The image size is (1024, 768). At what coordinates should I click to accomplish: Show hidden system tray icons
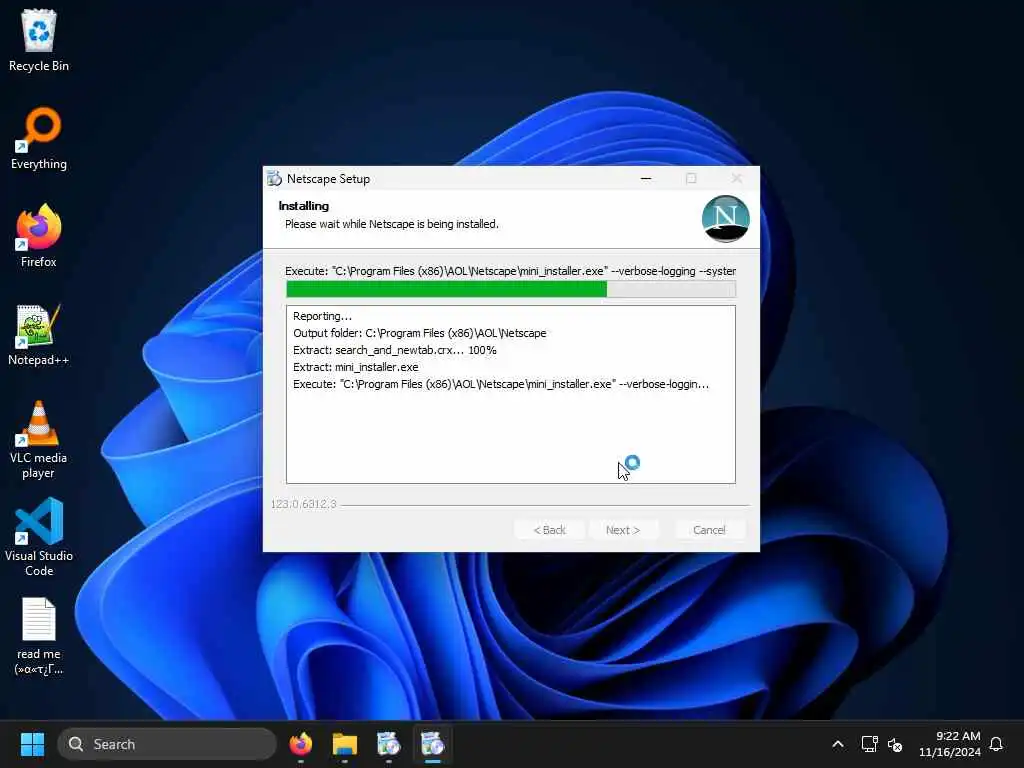pos(838,744)
